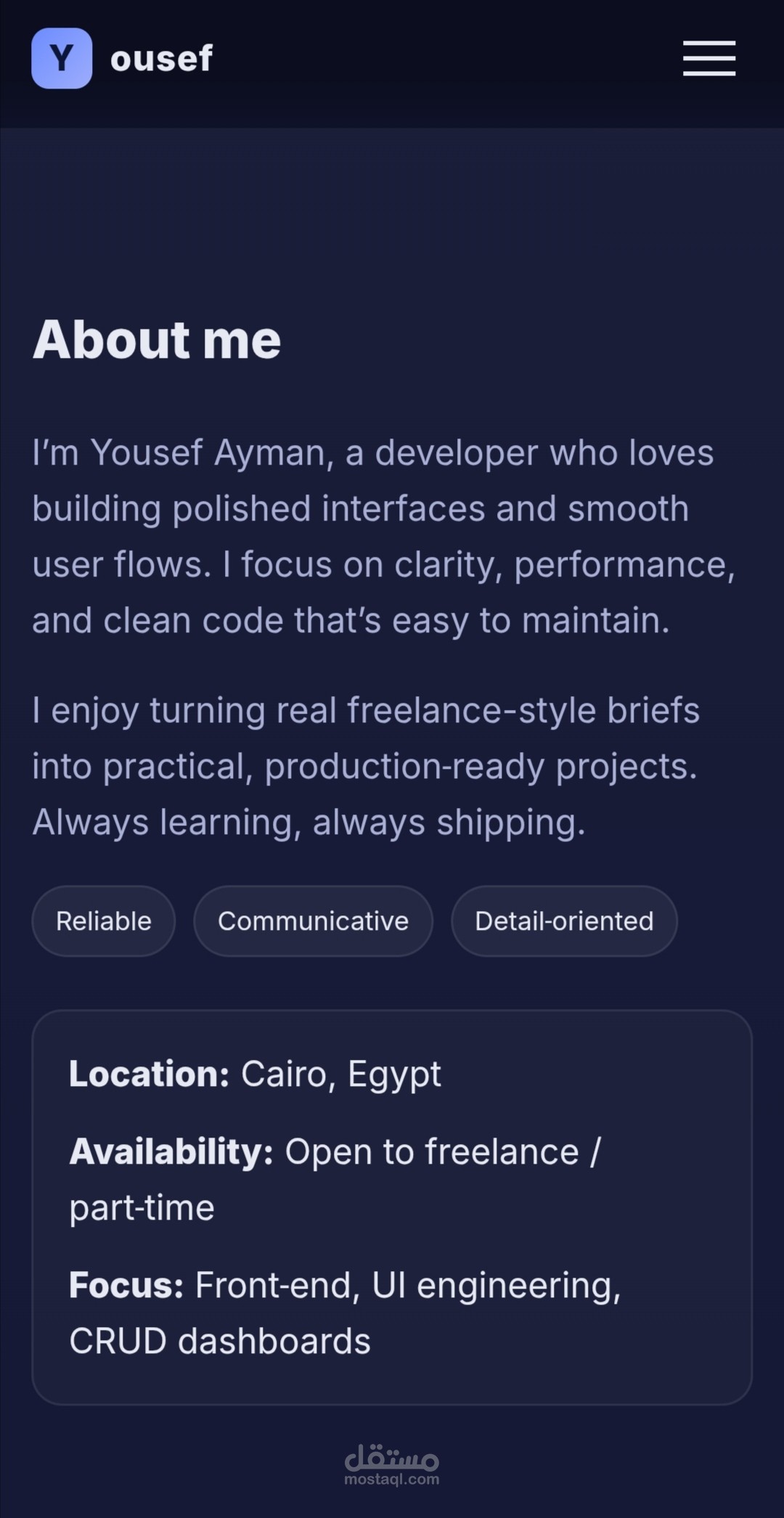784x1518 pixels.
Task: Click the "ousef" brand name text
Action: pyautogui.click(x=161, y=58)
